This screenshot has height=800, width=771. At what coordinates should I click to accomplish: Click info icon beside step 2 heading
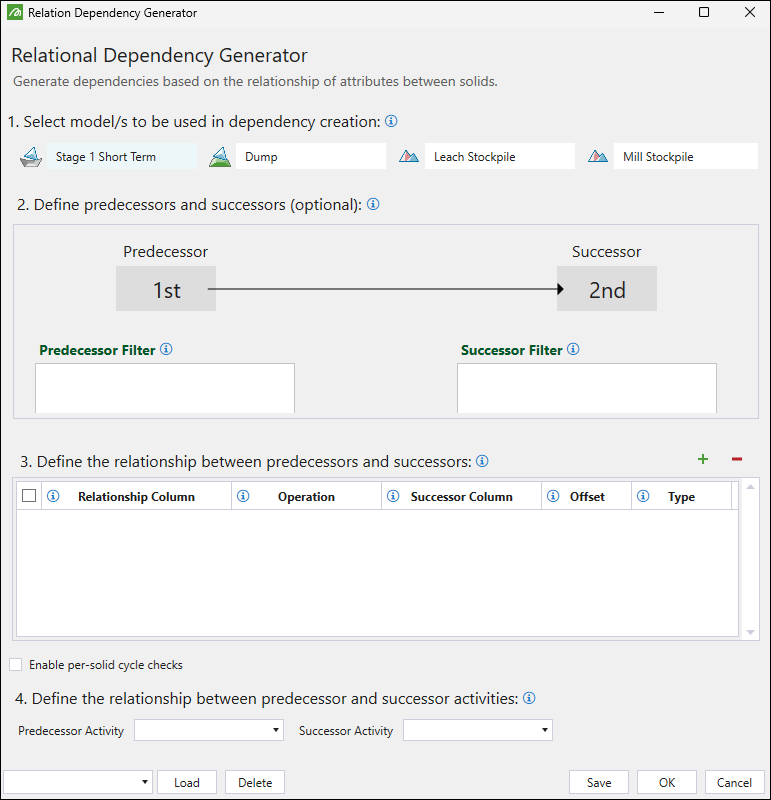pos(373,204)
